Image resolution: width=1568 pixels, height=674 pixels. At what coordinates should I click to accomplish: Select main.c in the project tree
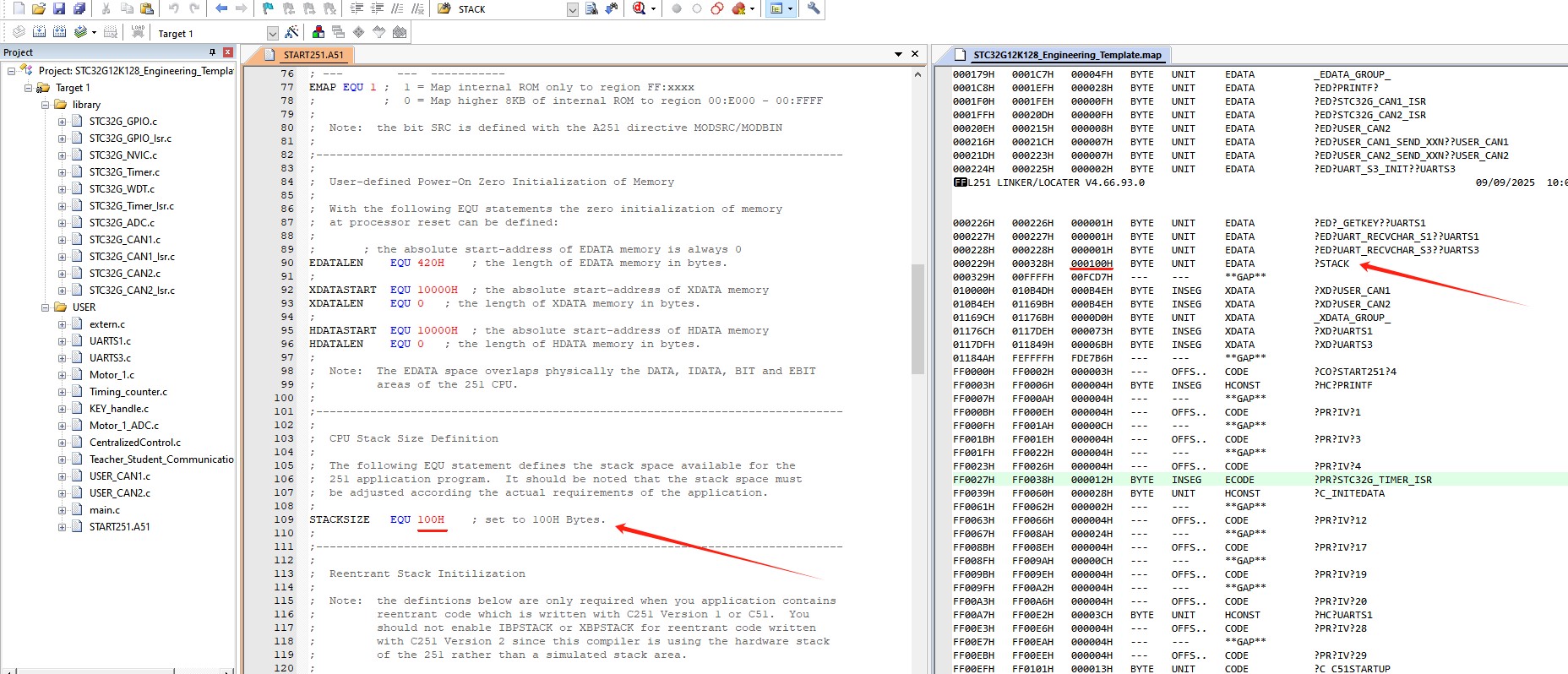(105, 510)
